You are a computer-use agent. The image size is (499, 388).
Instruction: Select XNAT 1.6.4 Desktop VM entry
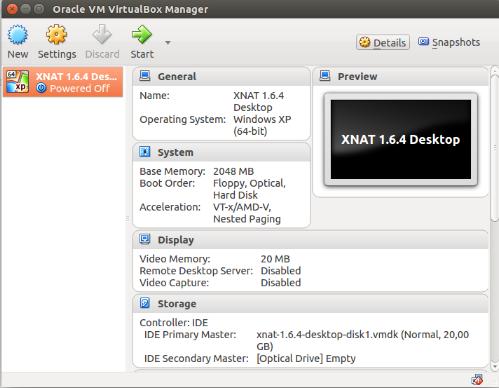click(x=63, y=82)
